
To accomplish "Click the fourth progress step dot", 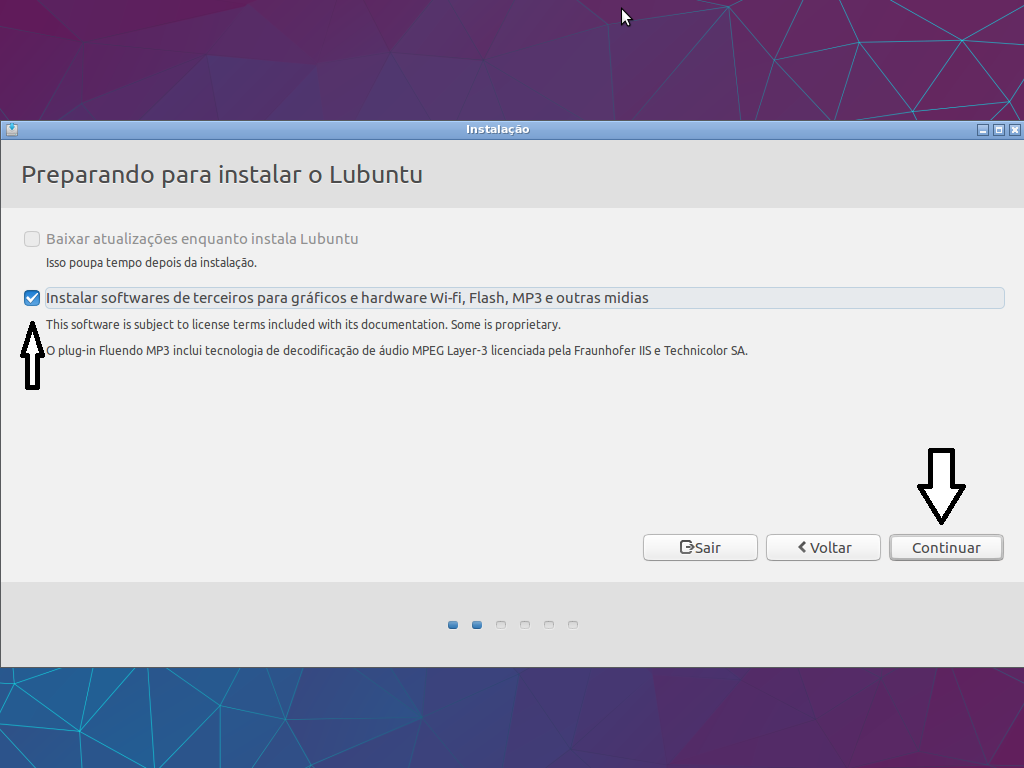I will [525, 625].
